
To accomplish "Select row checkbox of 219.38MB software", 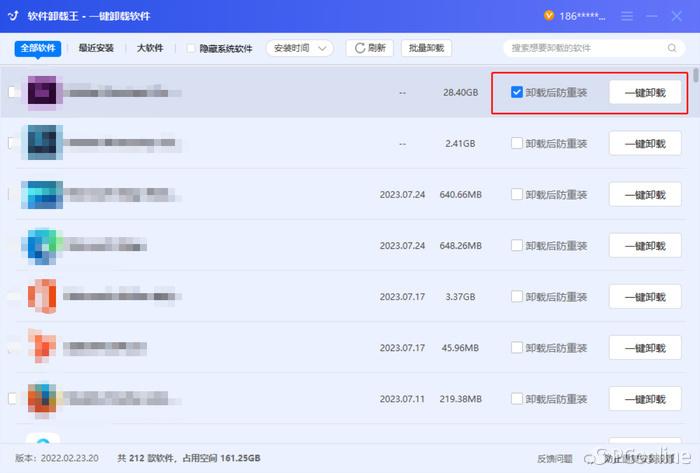I will (13, 398).
